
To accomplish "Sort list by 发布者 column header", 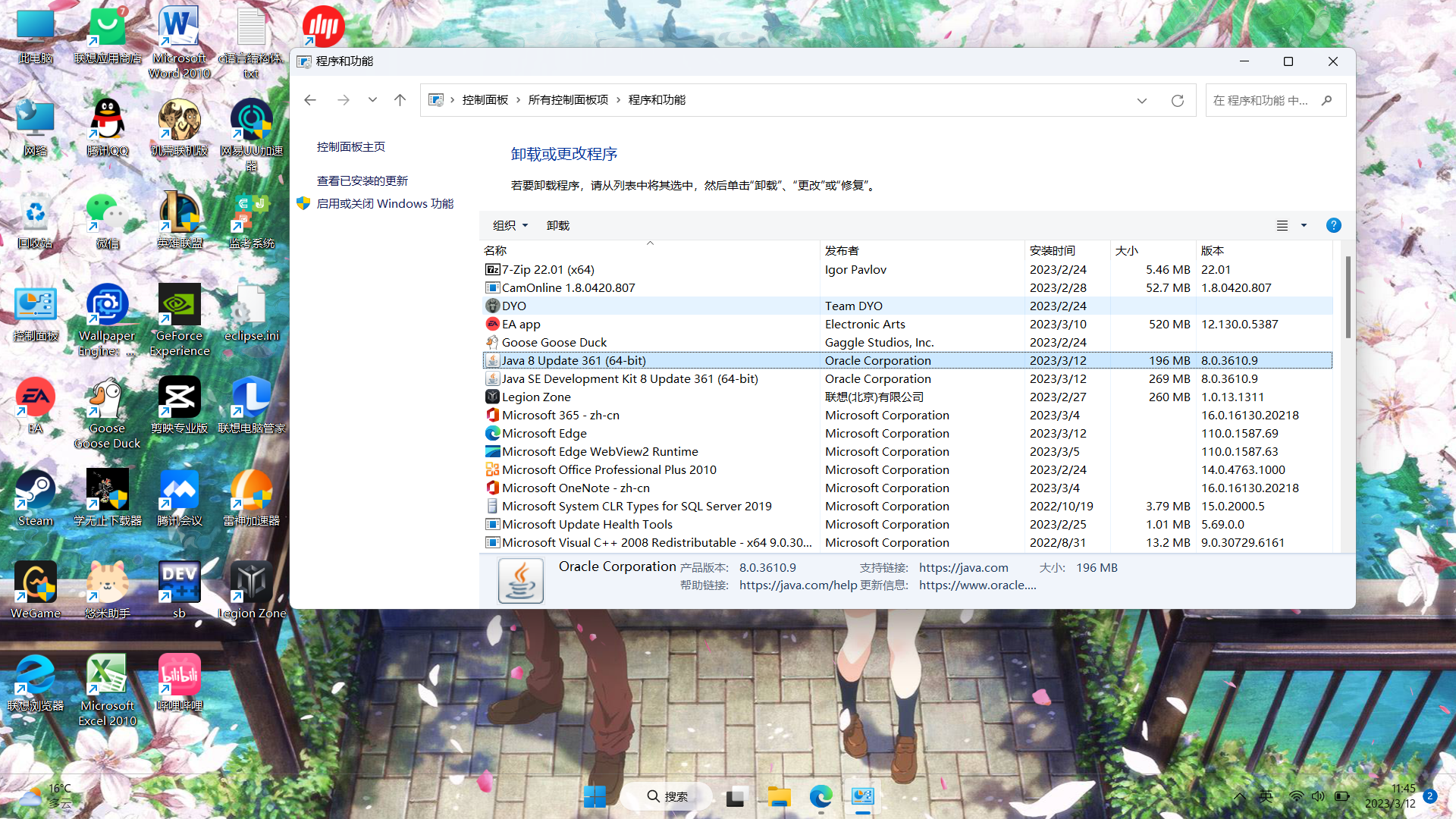I will click(842, 250).
